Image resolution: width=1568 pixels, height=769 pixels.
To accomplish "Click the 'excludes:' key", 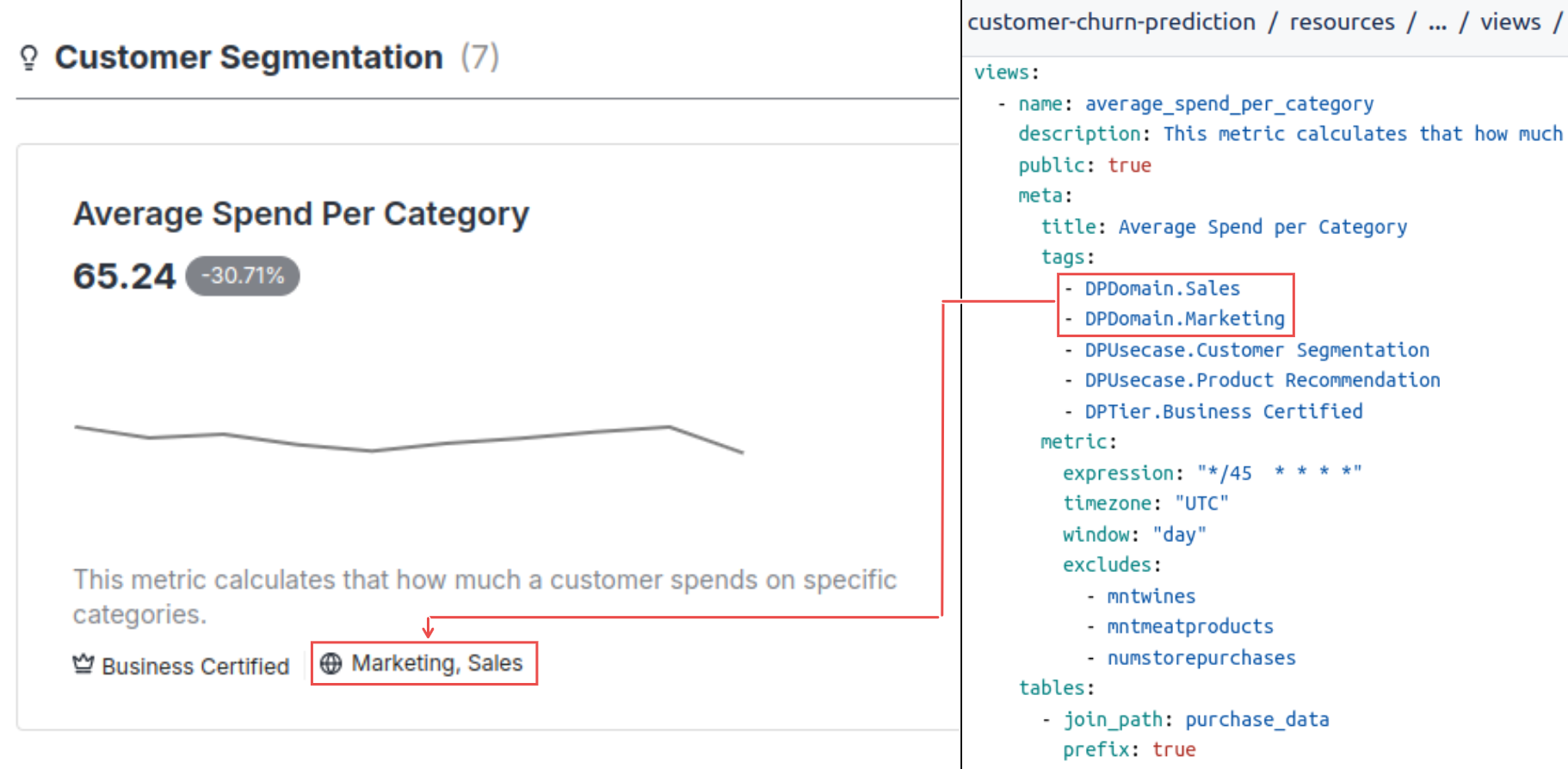I will coord(1112,565).
